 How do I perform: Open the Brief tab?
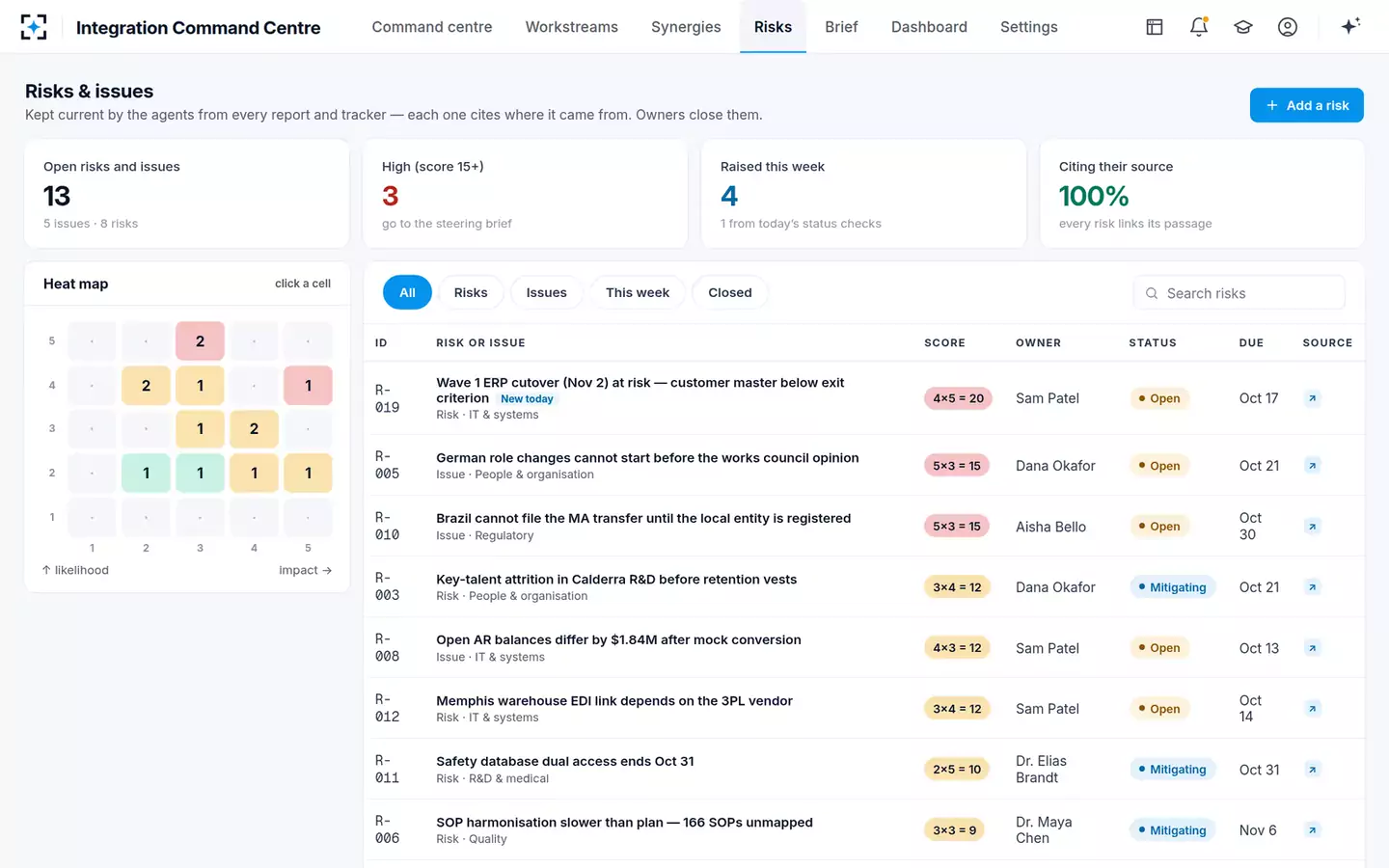click(841, 27)
